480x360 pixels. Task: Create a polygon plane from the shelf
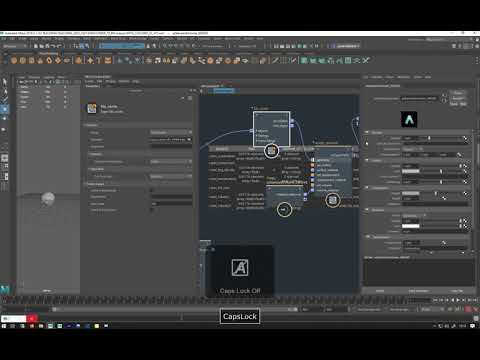click(58, 60)
